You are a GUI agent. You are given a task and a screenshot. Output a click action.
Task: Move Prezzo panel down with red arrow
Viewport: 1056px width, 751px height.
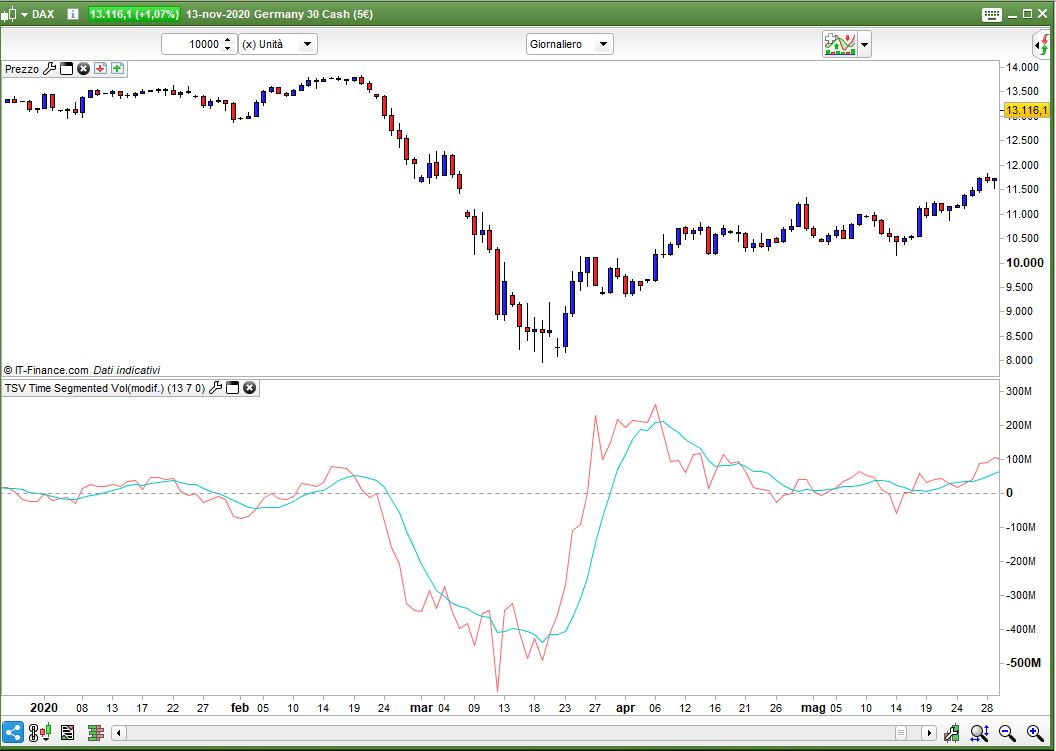(x=101, y=69)
